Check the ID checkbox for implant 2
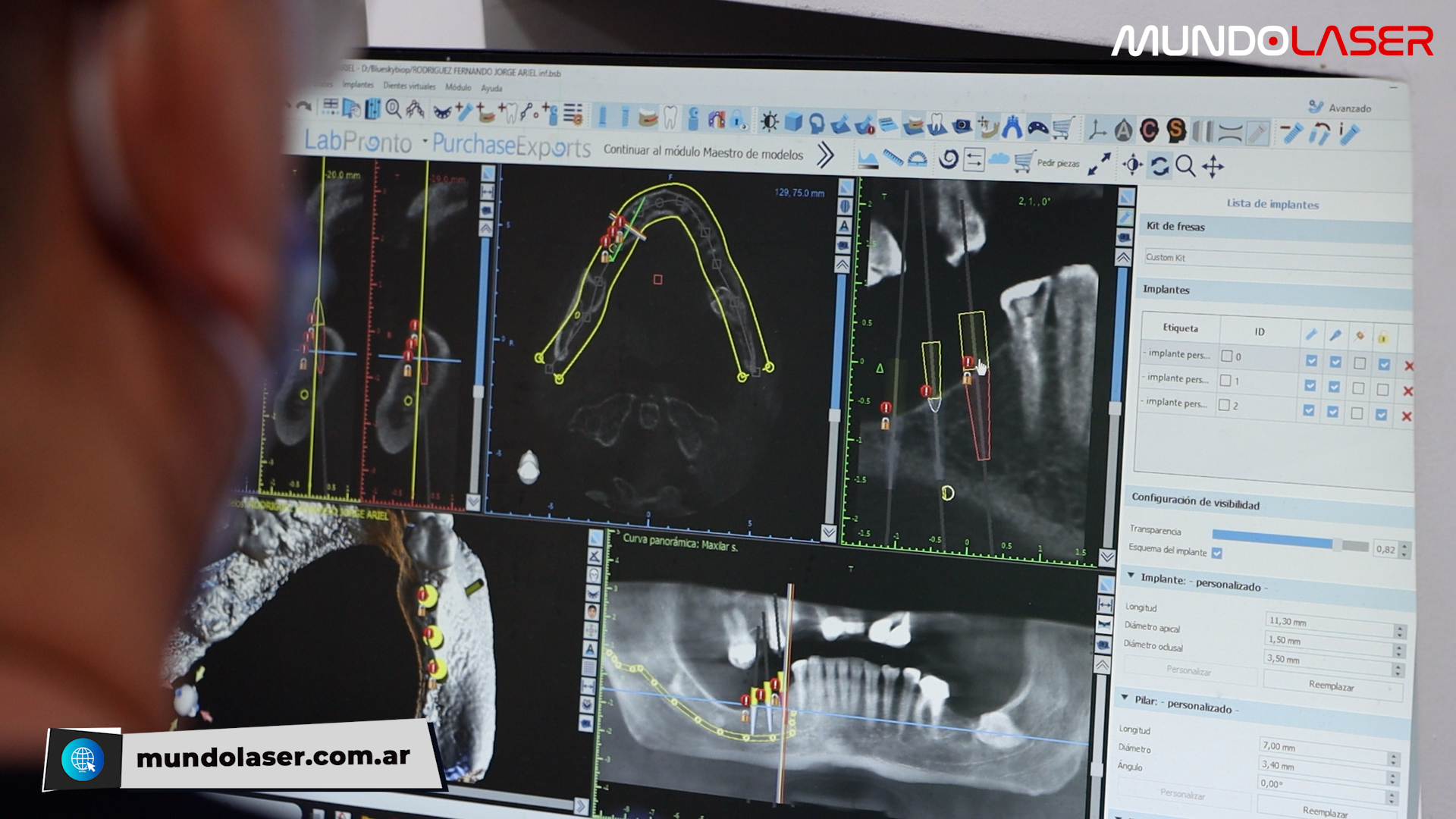 tap(1223, 405)
